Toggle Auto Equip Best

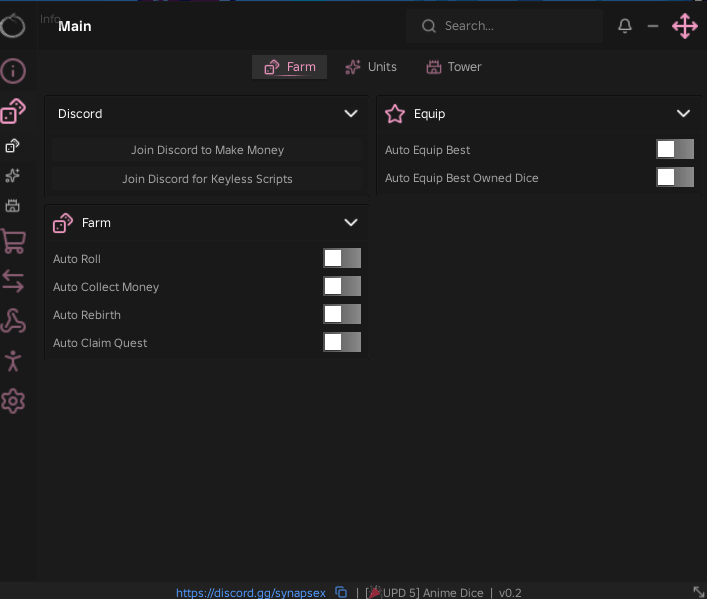tap(675, 149)
